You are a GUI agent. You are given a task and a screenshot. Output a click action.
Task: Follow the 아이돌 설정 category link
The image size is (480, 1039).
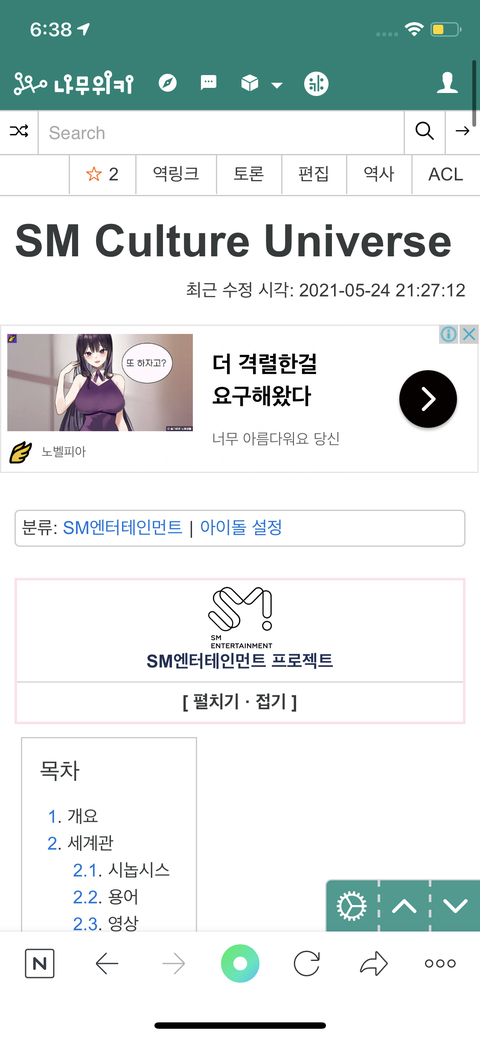click(x=241, y=528)
